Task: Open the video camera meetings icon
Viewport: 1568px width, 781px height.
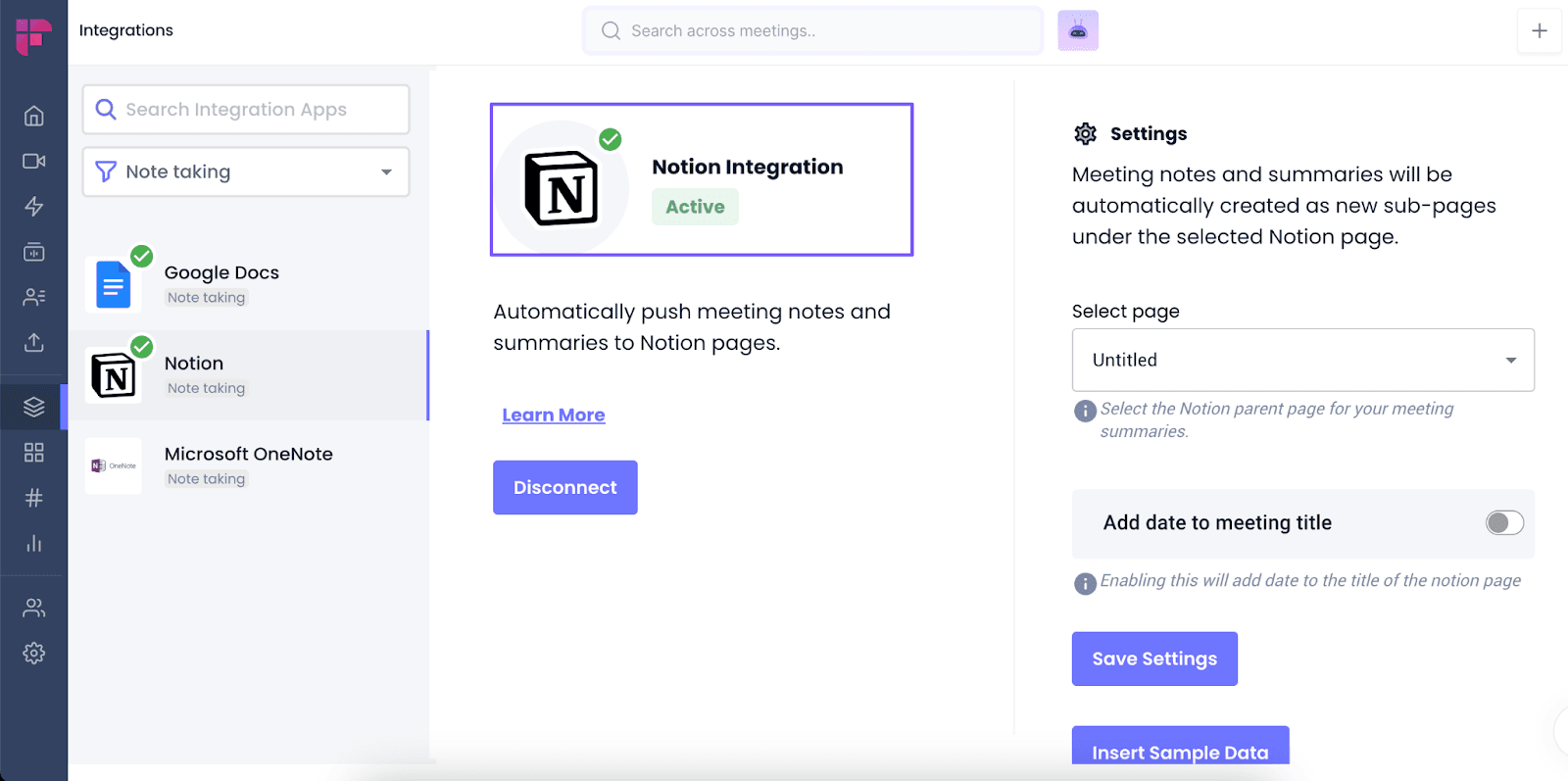Action: (x=34, y=161)
